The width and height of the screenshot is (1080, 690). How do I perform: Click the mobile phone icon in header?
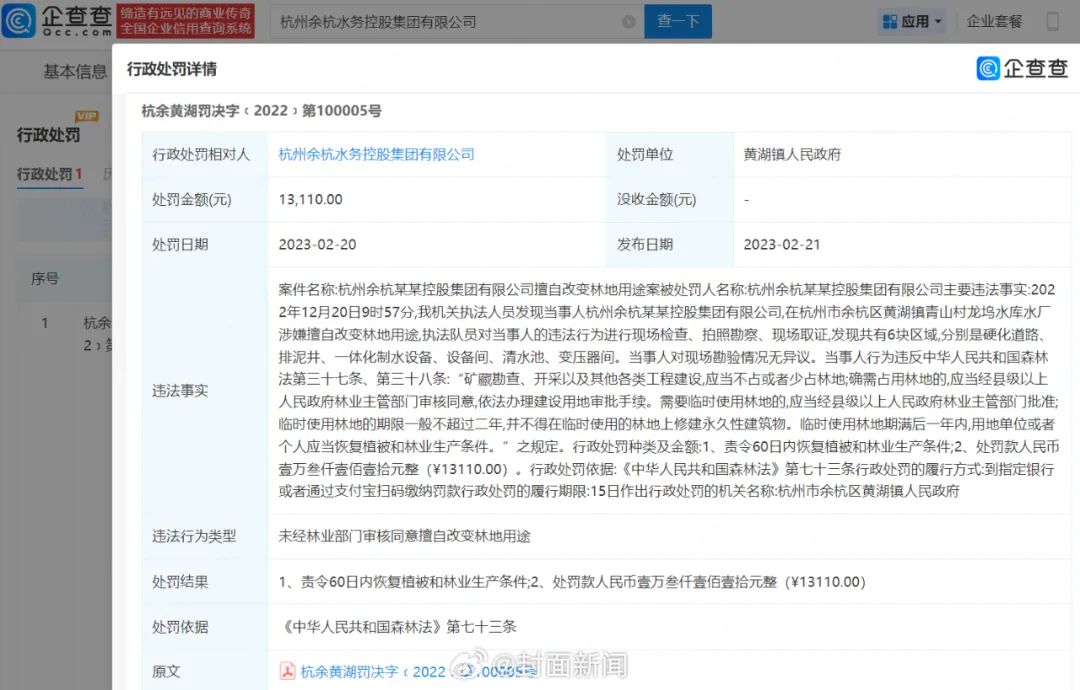(x=1052, y=21)
